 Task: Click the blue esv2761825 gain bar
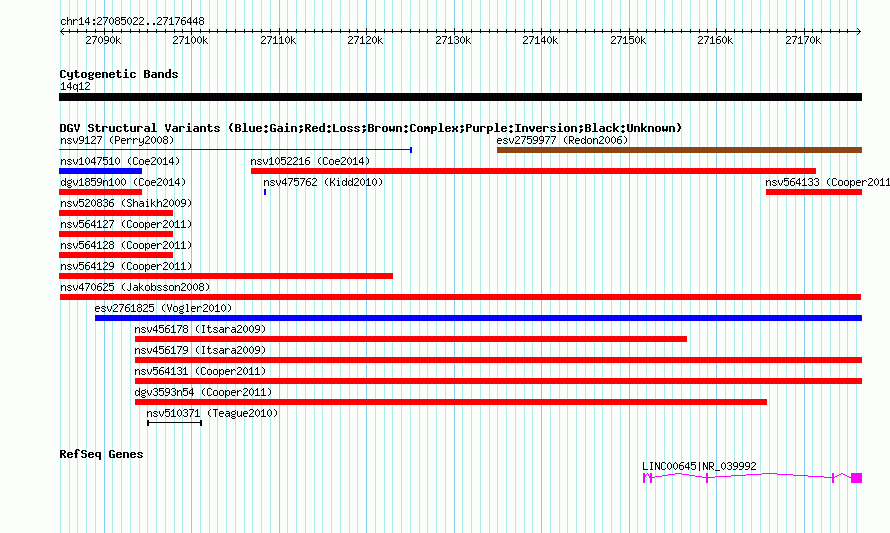point(478,318)
